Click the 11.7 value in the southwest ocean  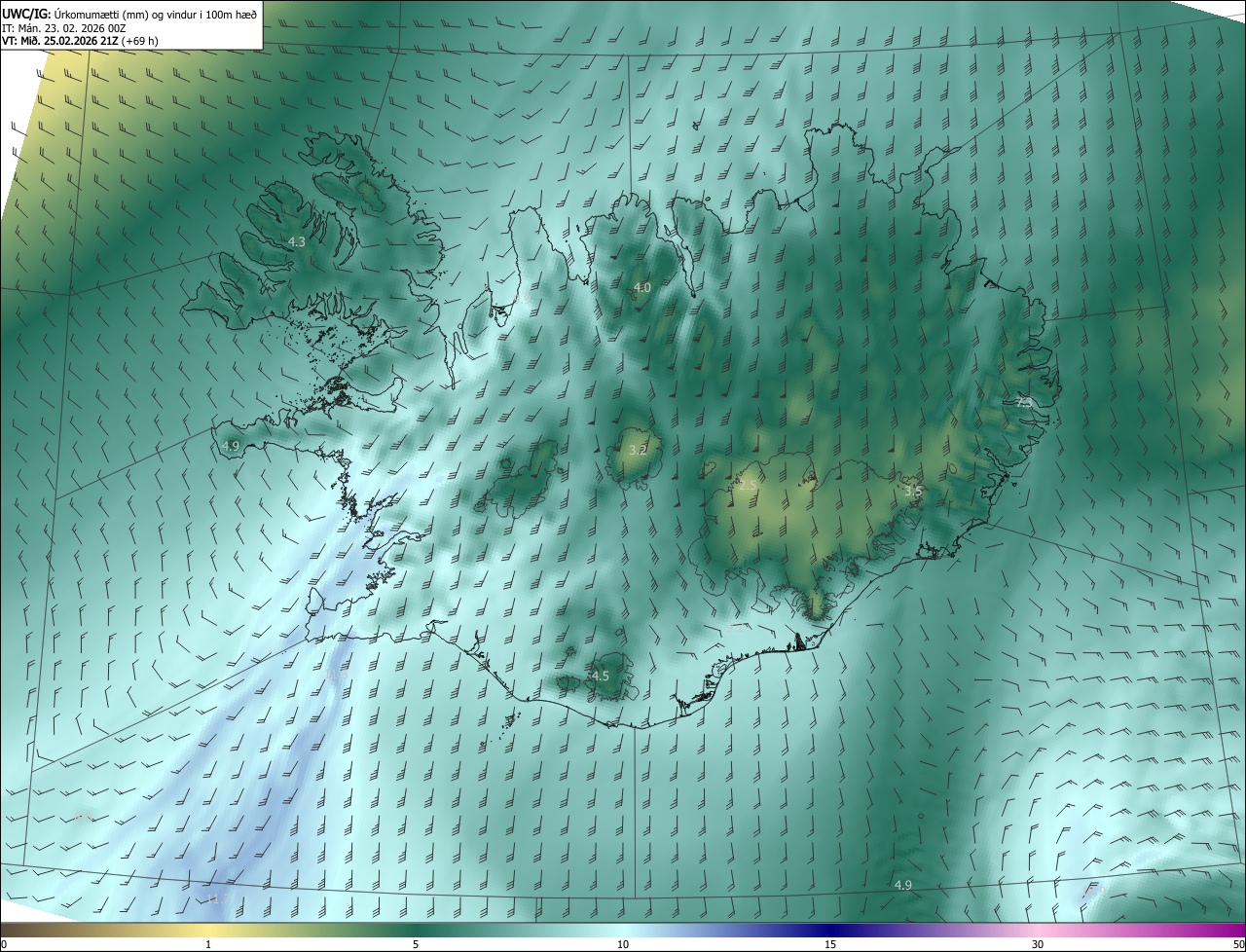pyautogui.click(x=216, y=897)
